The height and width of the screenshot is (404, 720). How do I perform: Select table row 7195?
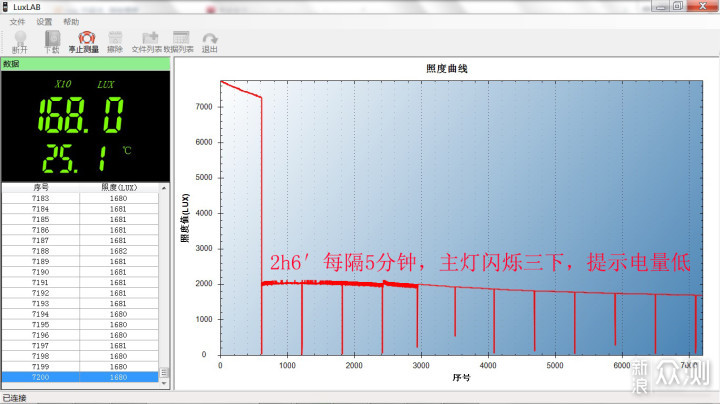[80, 325]
